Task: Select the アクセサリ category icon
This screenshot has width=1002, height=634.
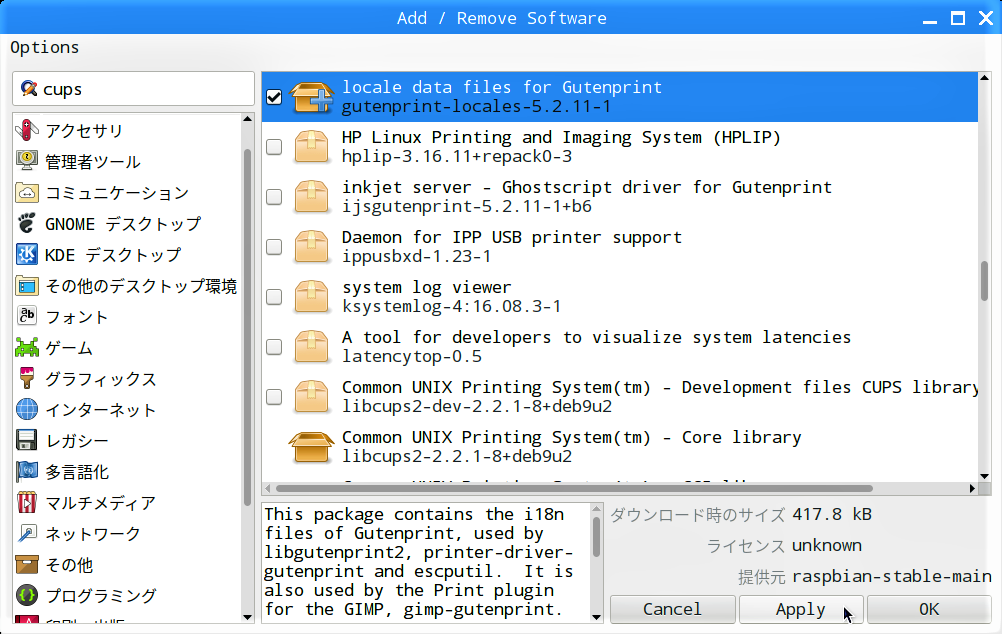Action: click(x=27, y=130)
